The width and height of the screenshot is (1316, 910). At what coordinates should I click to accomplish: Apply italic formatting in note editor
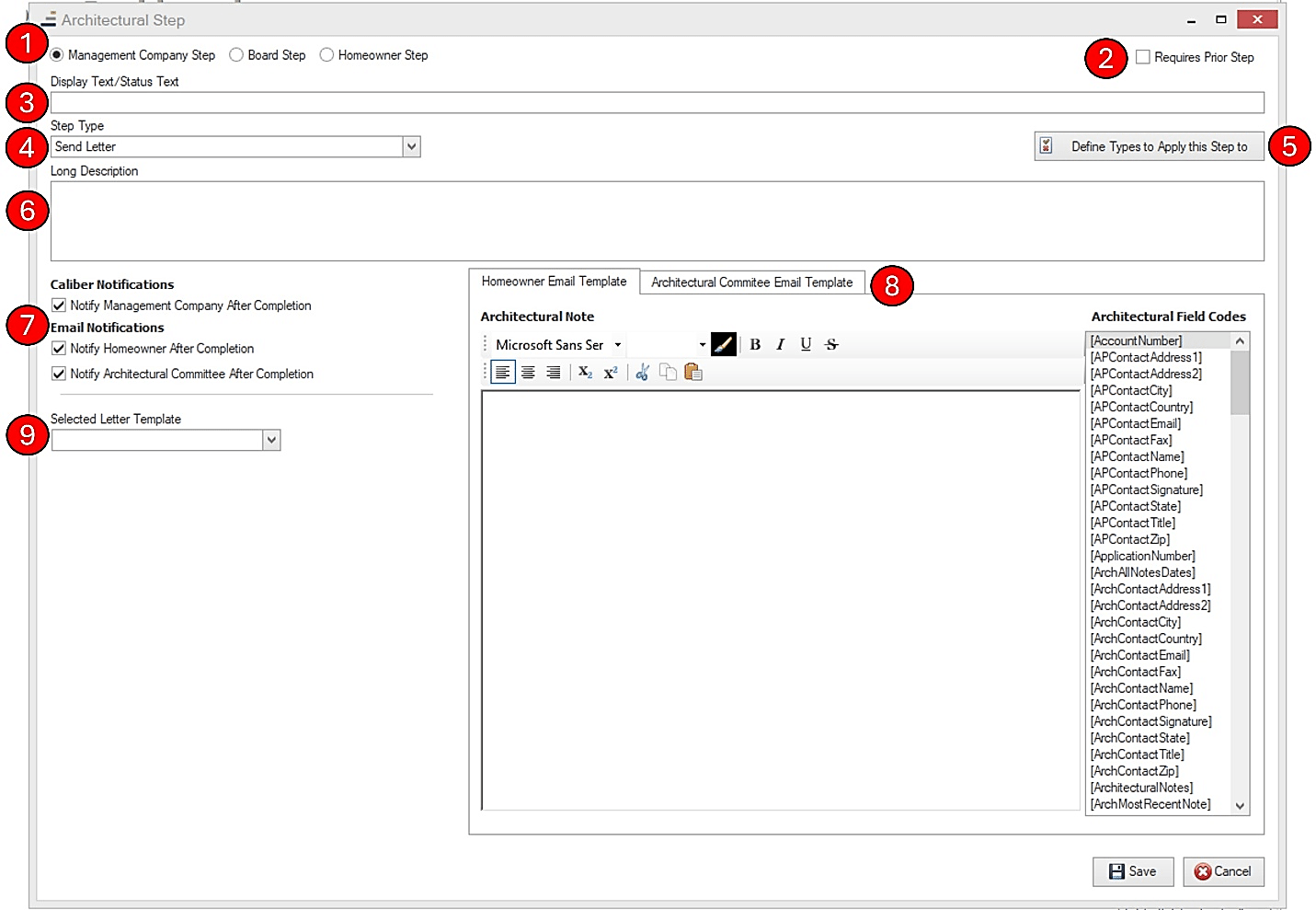[780, 344]
